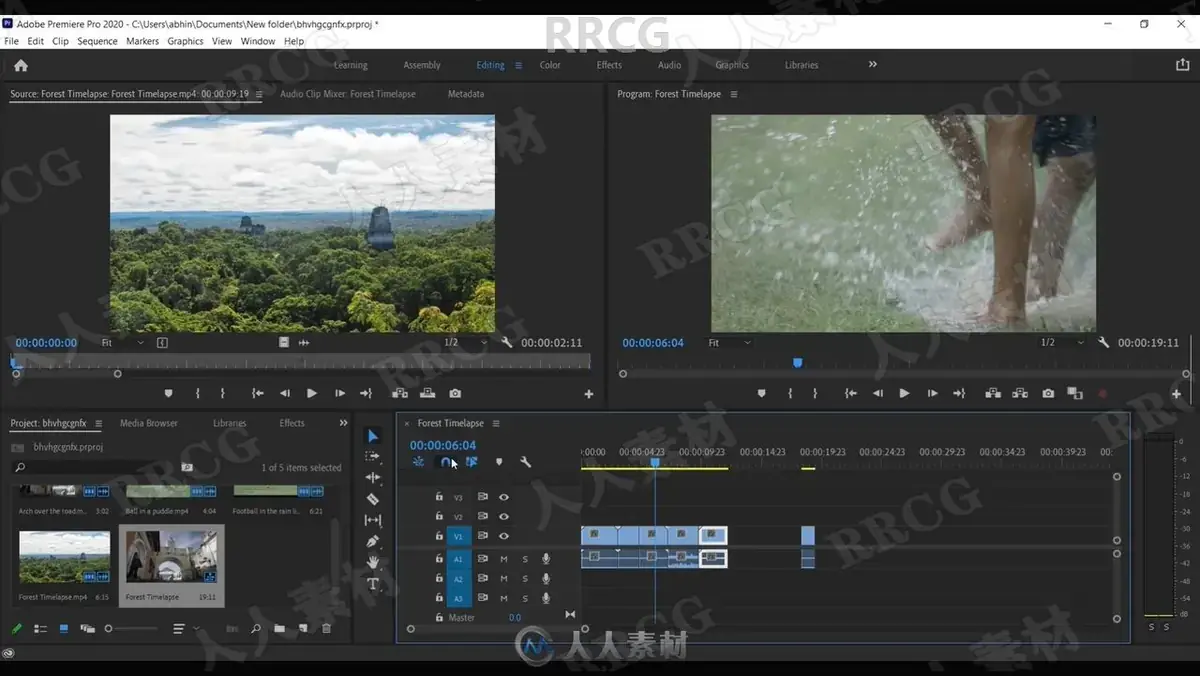
Task: Switch to the Audio workspace
Action: (x=669, y=65)
